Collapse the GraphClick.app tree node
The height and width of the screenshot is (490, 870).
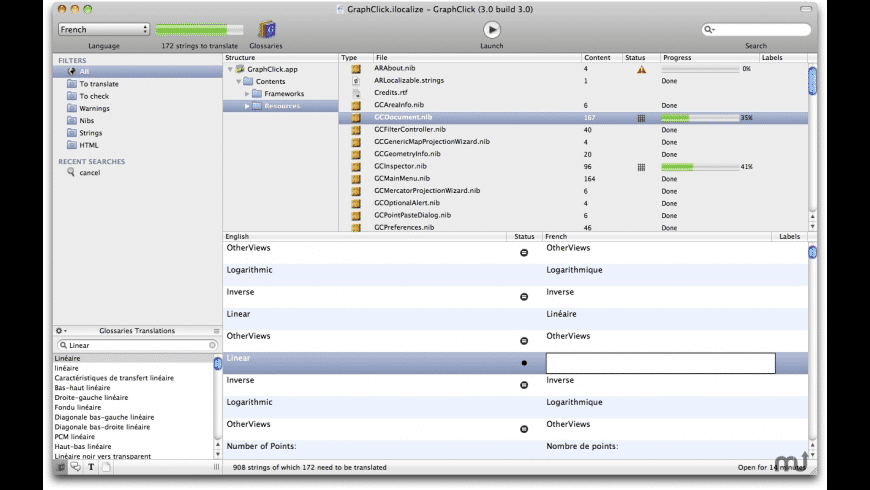click(x=229, y=69)
